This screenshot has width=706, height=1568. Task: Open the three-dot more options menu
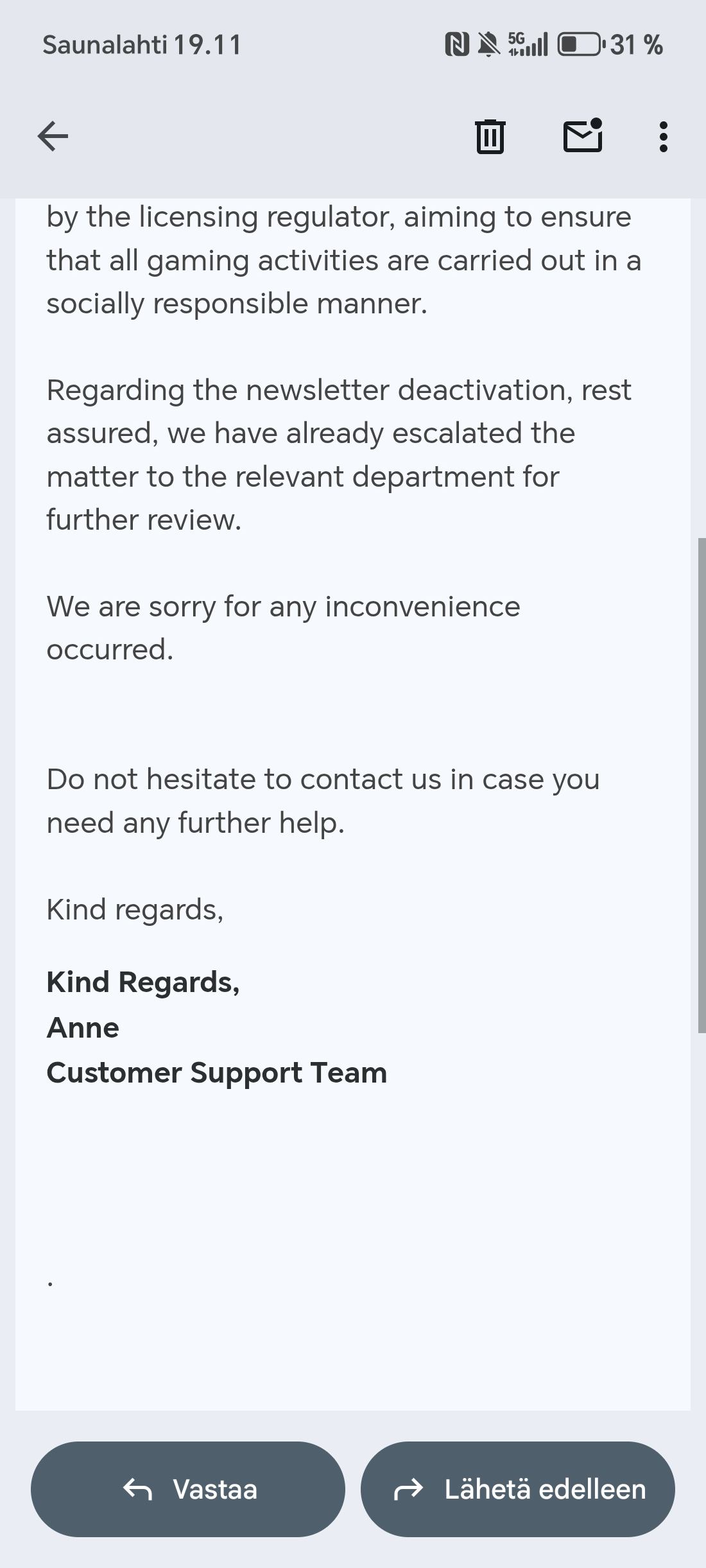click(663, 137)
